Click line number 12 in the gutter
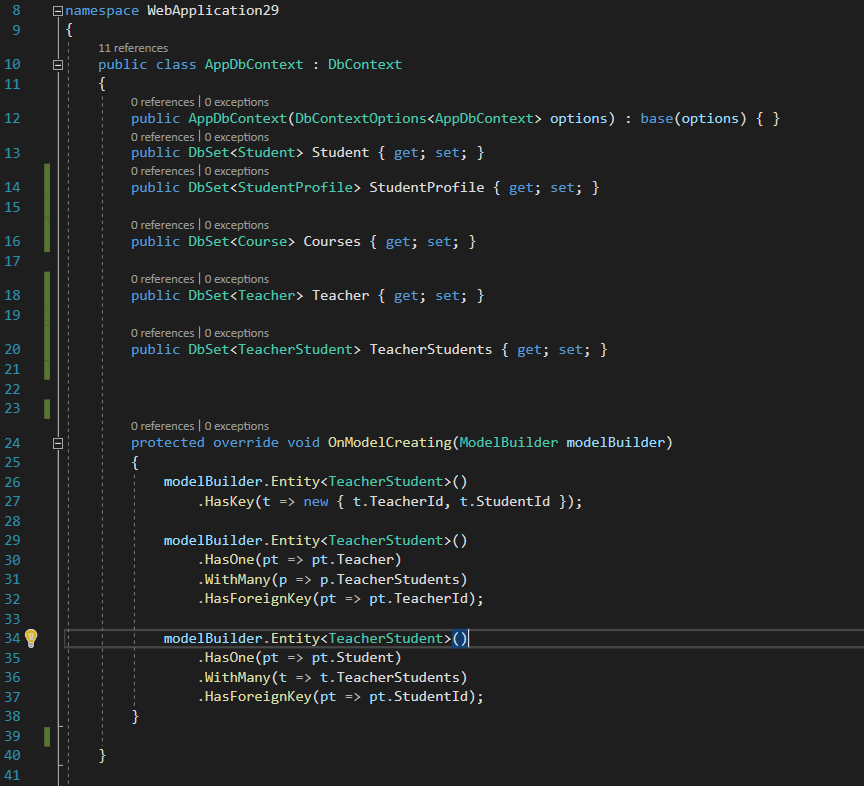Viewport: 864px width, 786px height. tap(12, 119)
